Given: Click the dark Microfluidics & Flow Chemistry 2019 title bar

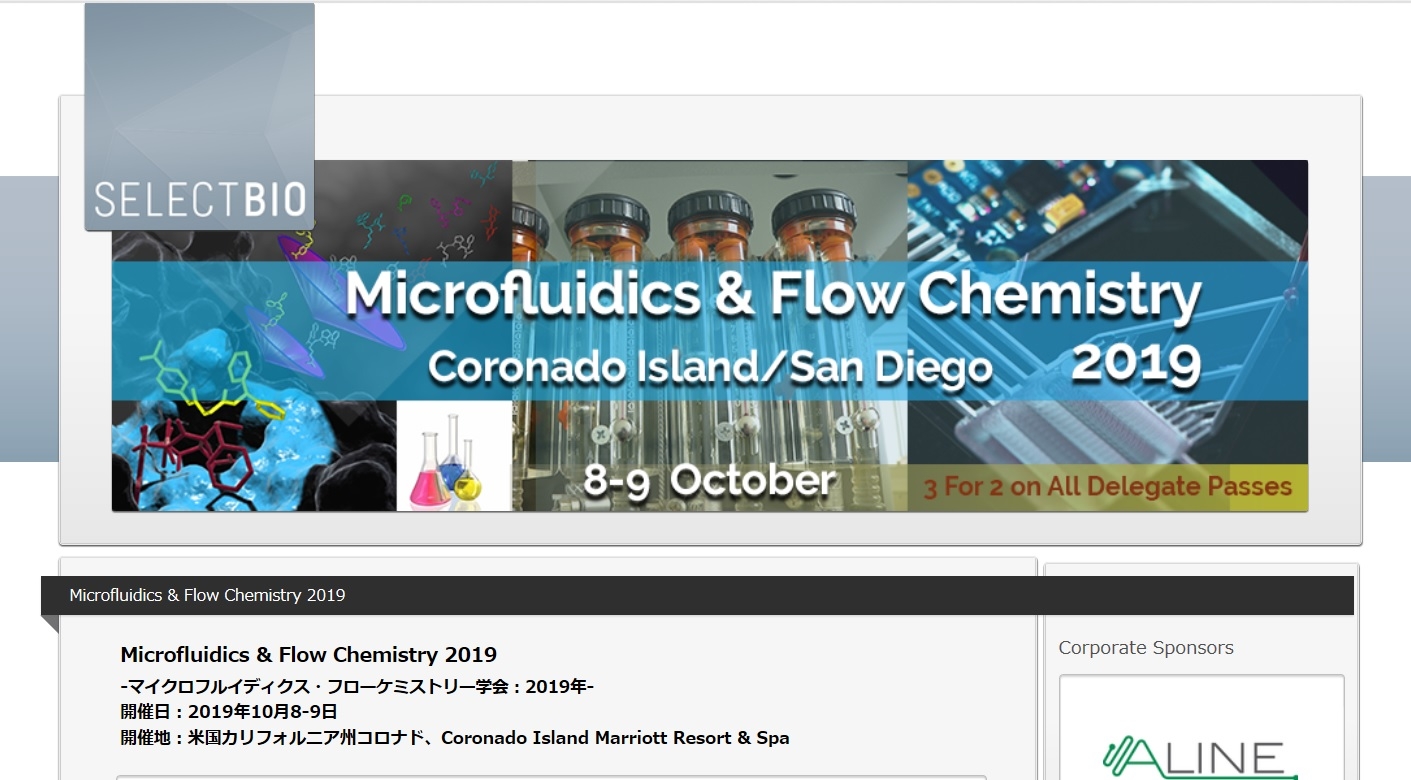Looking at the screenshot, I should pyautogui.click(x=697, y=595).
